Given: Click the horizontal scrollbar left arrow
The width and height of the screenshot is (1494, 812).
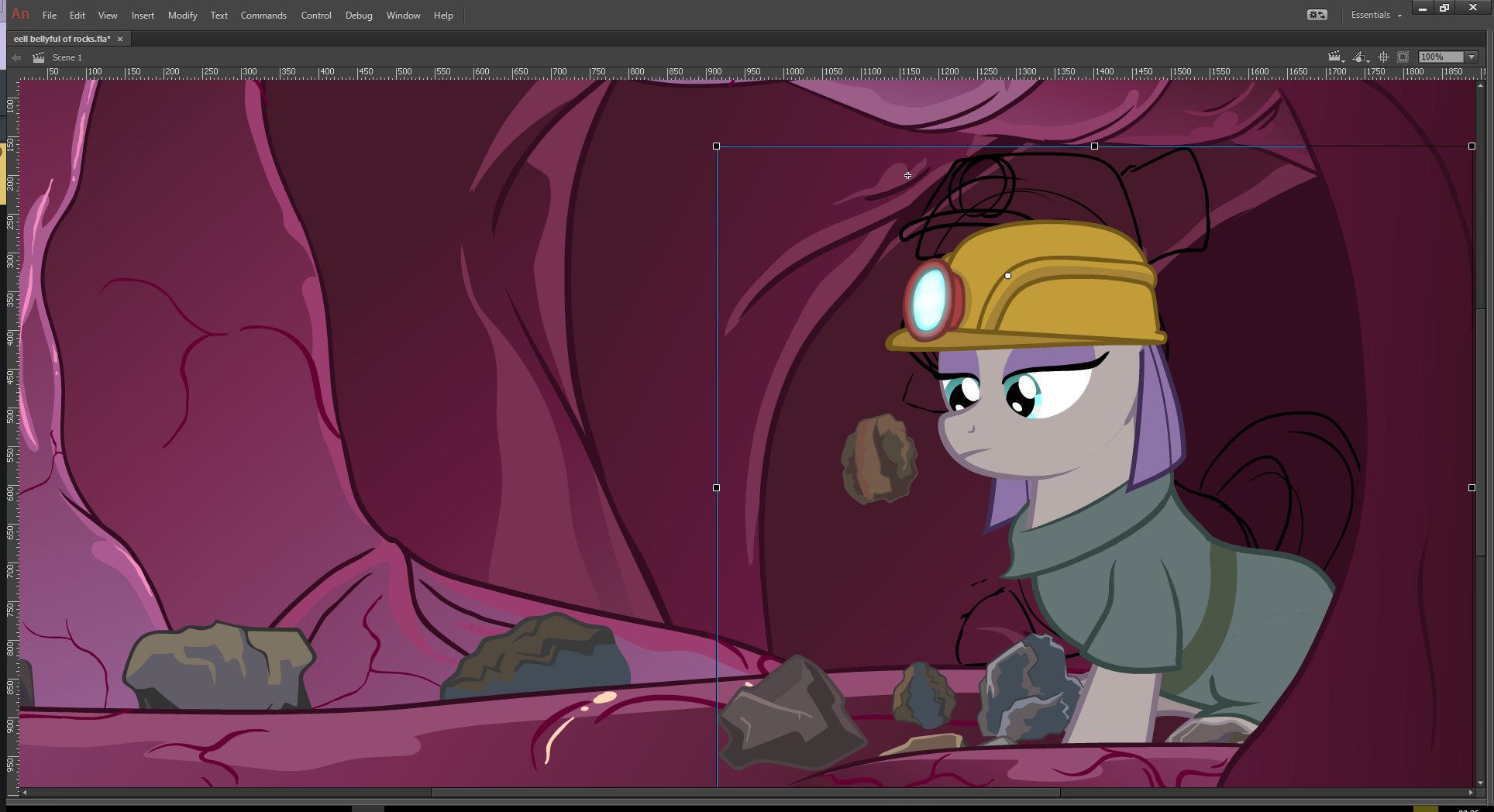Looking at the screenshot, I should click(x=25, y=793).
